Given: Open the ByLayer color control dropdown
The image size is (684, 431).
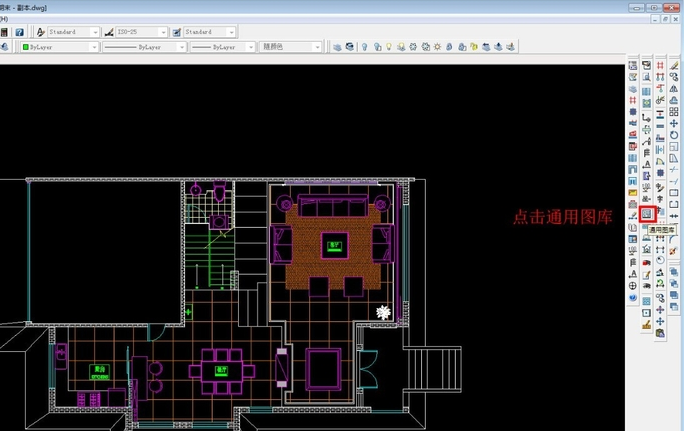Looking at the screenshot, I should point(94,47).
